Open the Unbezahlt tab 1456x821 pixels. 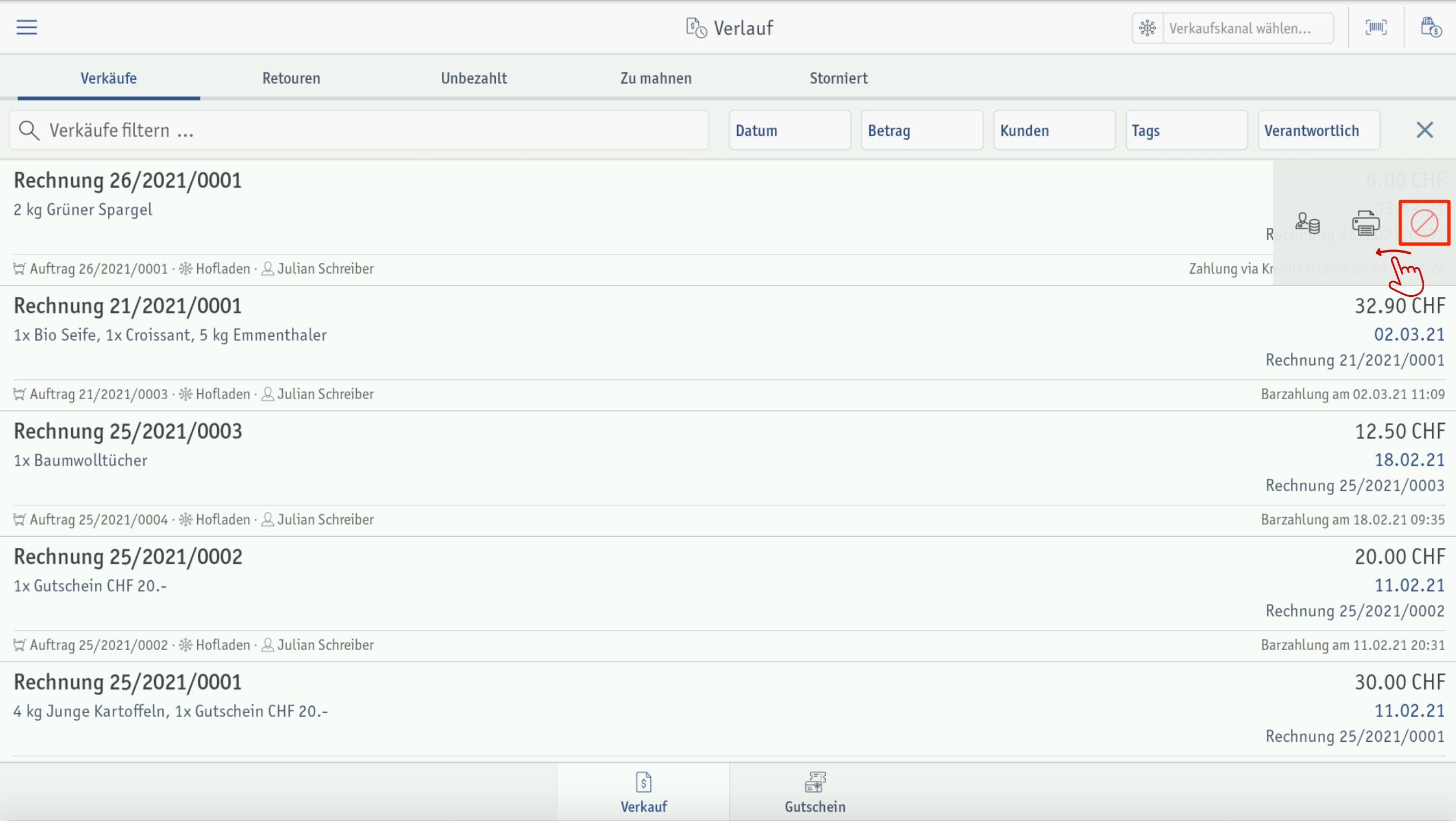pyautogui.click(x=474, y=78)
